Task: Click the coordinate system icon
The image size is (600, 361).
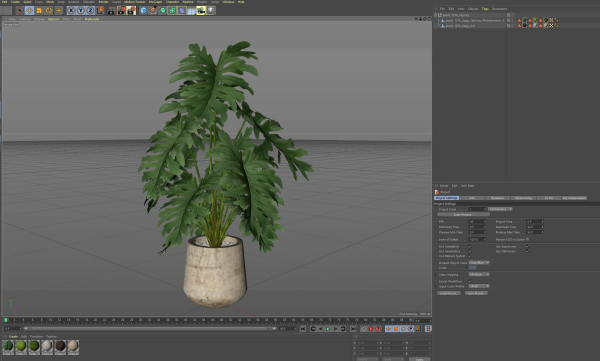Action: pos(100,11)
